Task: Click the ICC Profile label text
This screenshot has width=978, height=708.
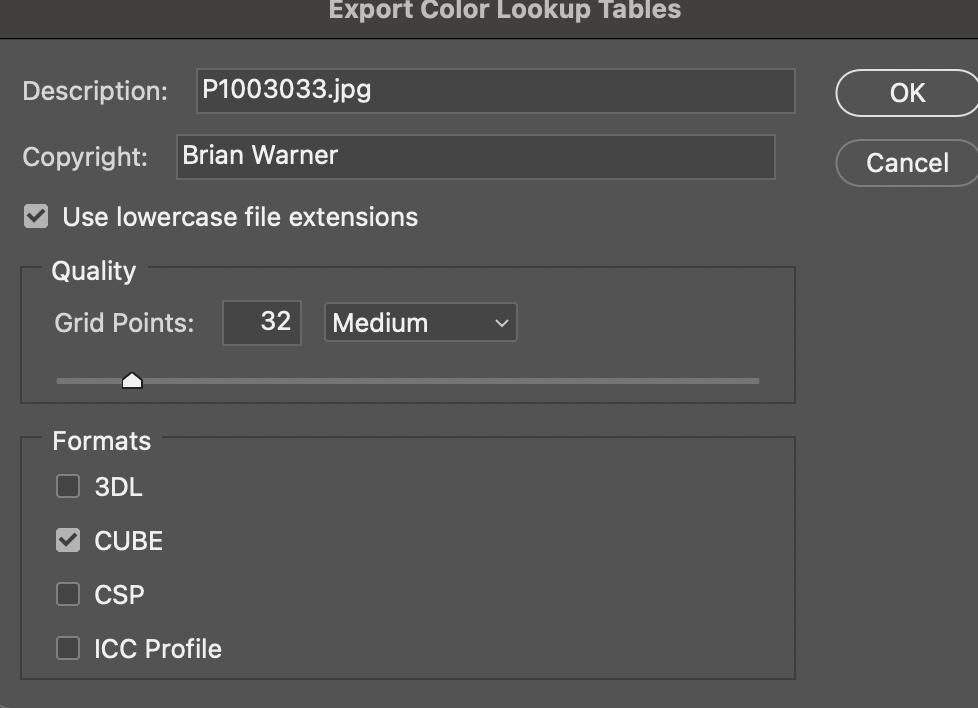Action: [x=158, y=649]
